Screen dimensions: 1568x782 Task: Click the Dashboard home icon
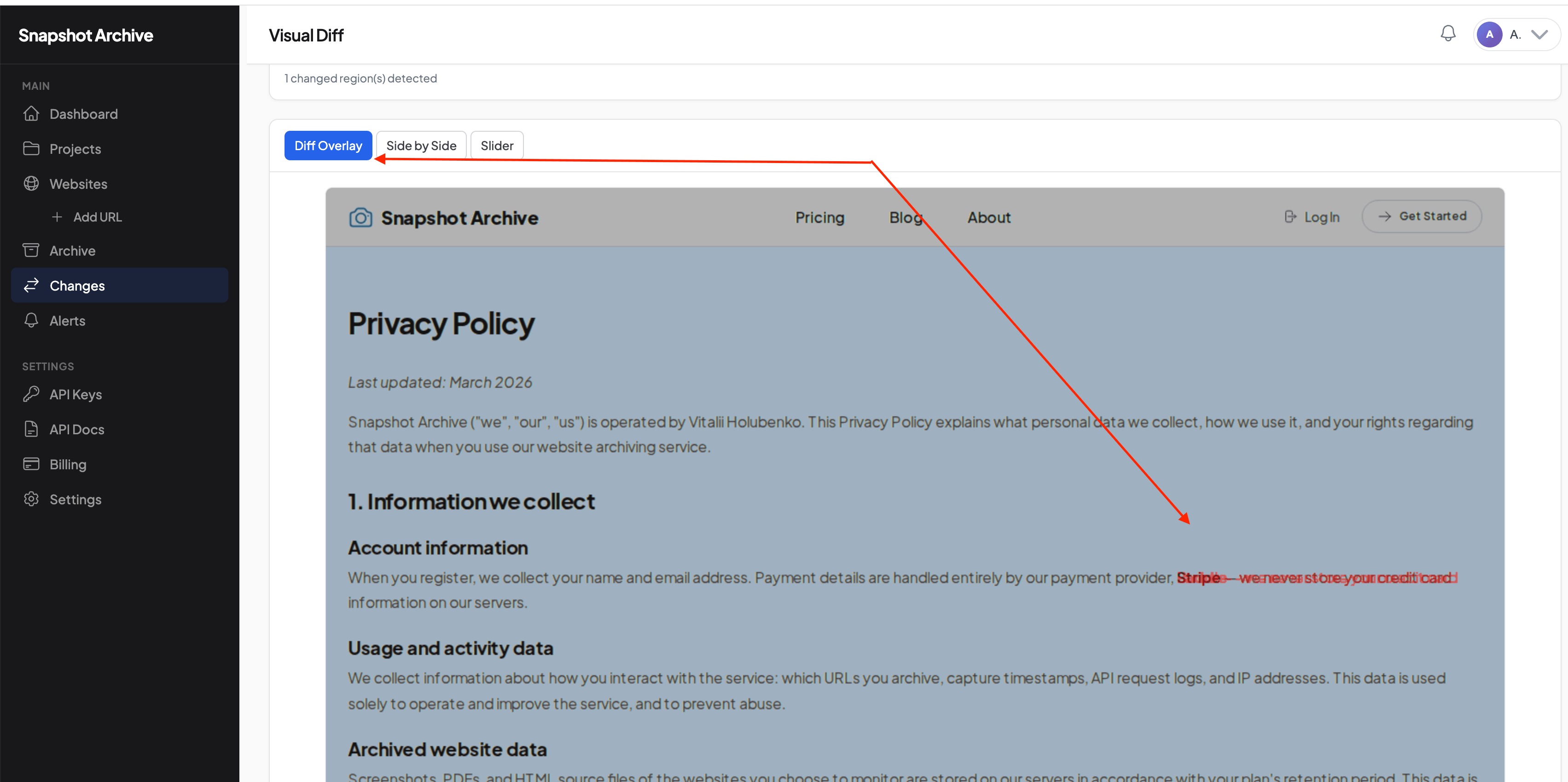31,114
